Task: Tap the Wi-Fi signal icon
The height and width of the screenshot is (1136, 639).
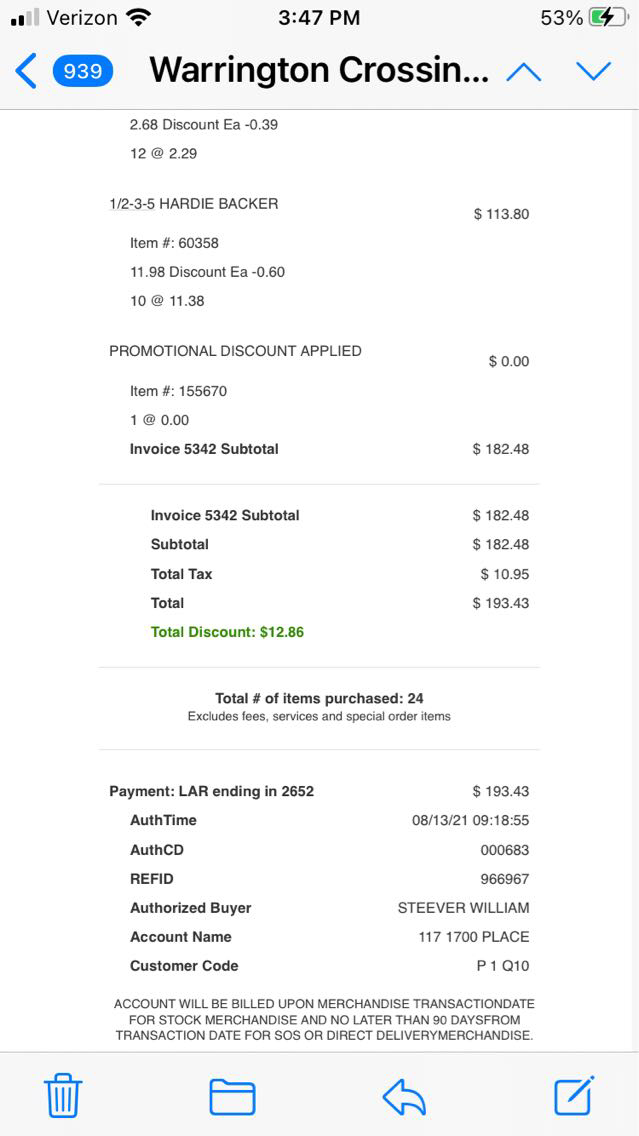Action: [139, 18]
